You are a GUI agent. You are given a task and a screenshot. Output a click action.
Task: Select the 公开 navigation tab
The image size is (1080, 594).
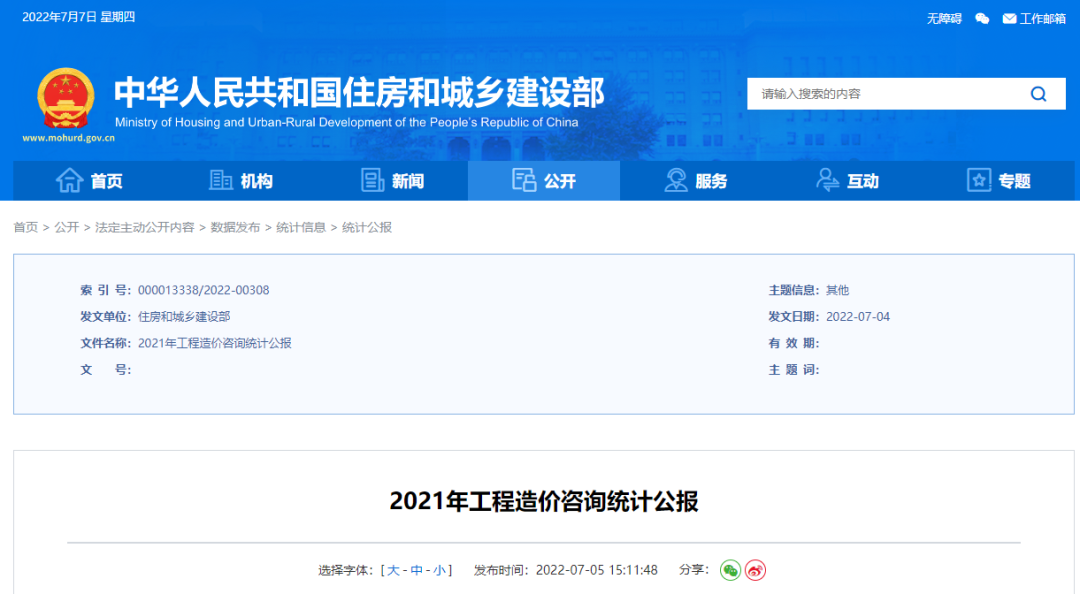point(544,181)
